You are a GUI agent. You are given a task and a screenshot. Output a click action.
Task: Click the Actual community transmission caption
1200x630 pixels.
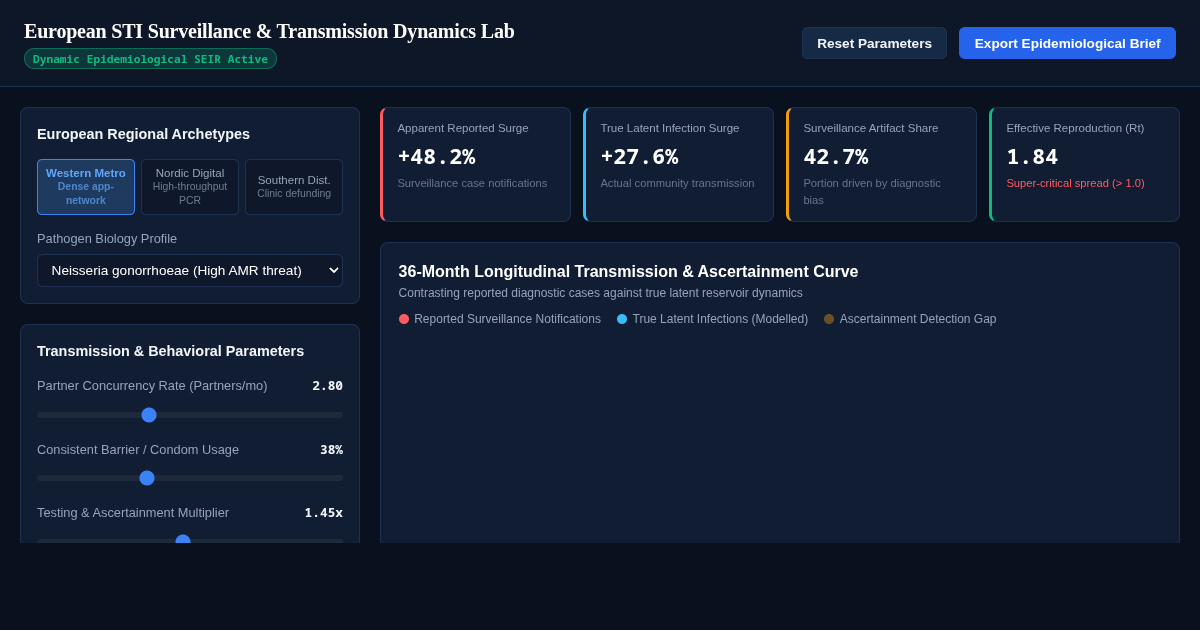pyautogui.click(x=677, y=183)
